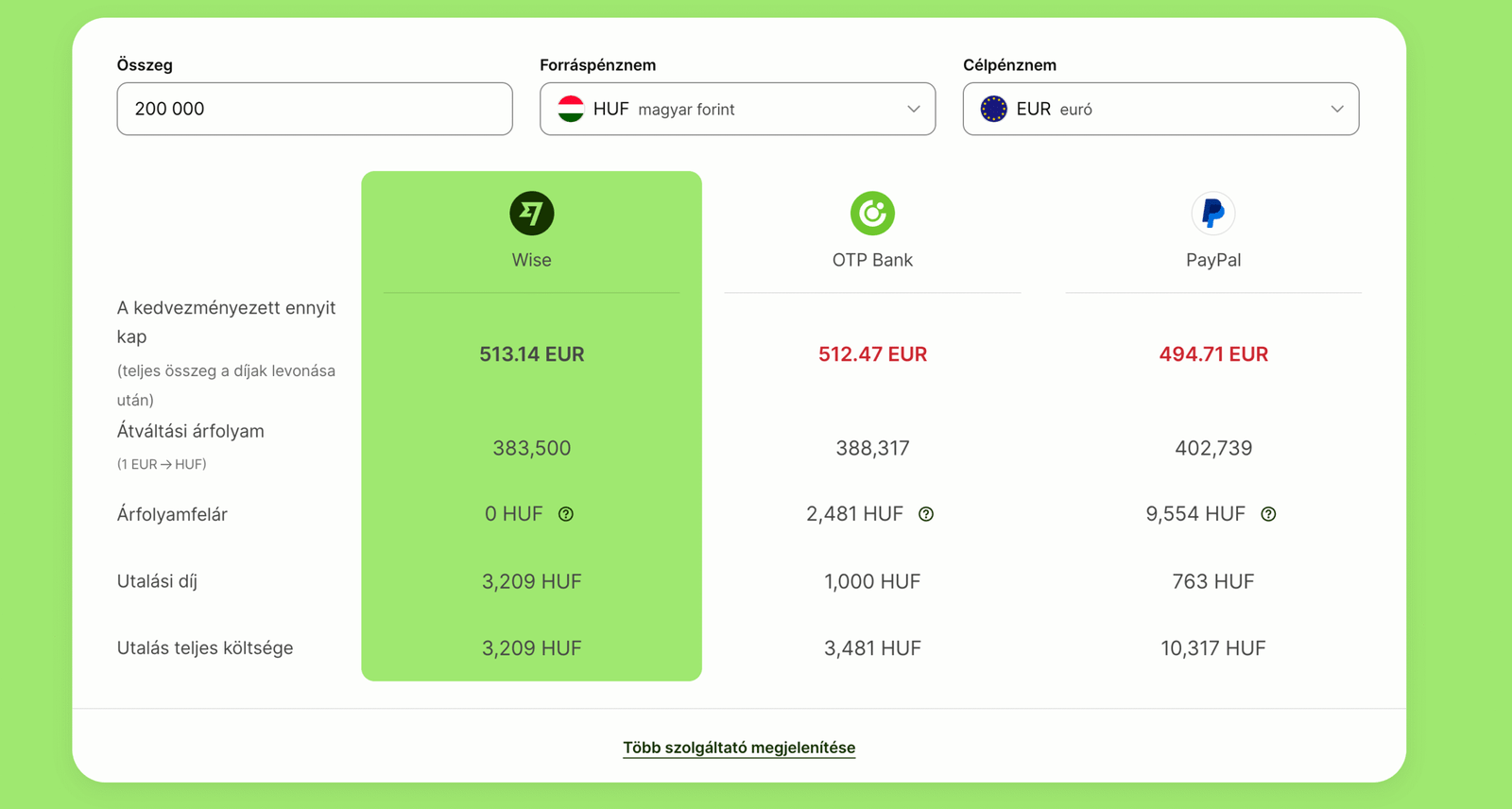Viewport: 1512px width, 809px height.
Task: Select the OTP Bank provider name
Action: tap(872, 260)
